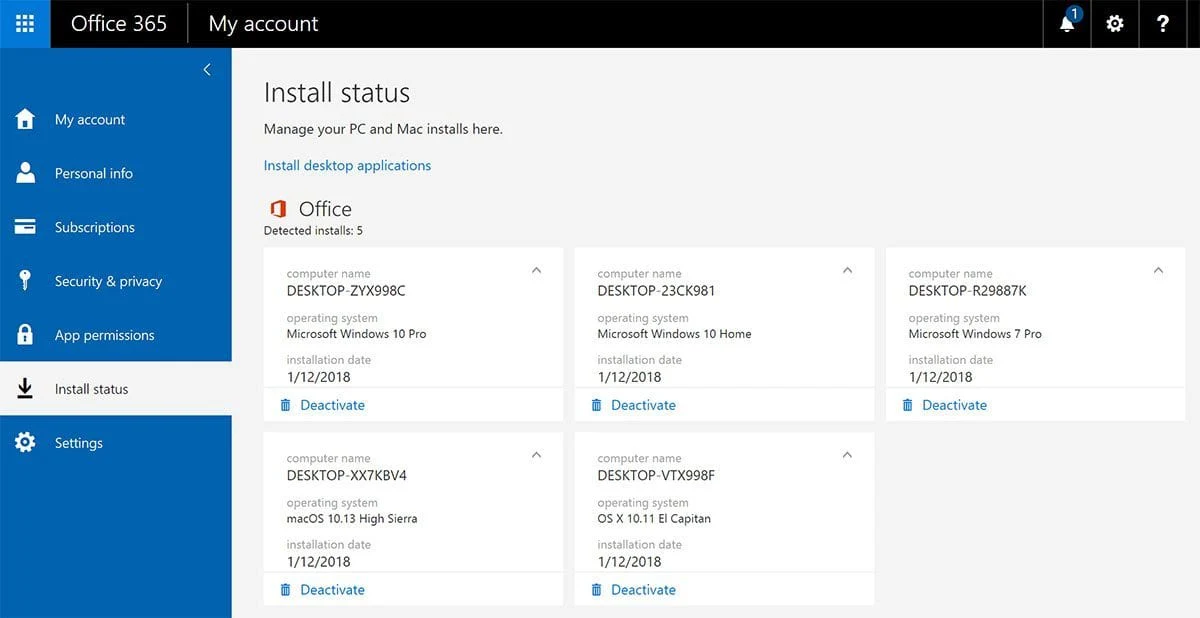Open Install desktop applications link
The width and height of the screenshot is (1200, 618).
tap(347, 165)
